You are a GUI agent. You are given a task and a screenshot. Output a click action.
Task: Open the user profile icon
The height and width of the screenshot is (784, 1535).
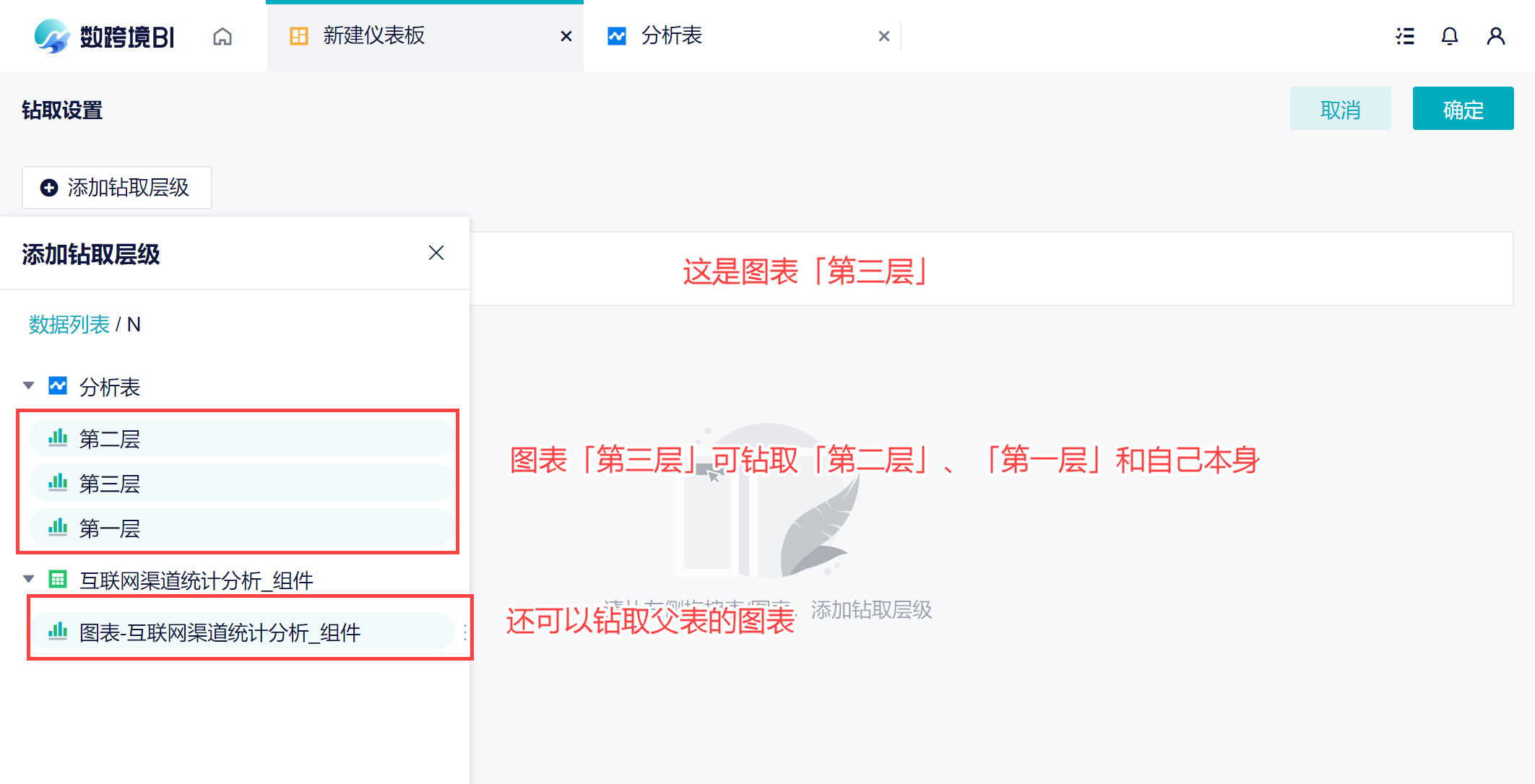click(x=1495, y=36)
